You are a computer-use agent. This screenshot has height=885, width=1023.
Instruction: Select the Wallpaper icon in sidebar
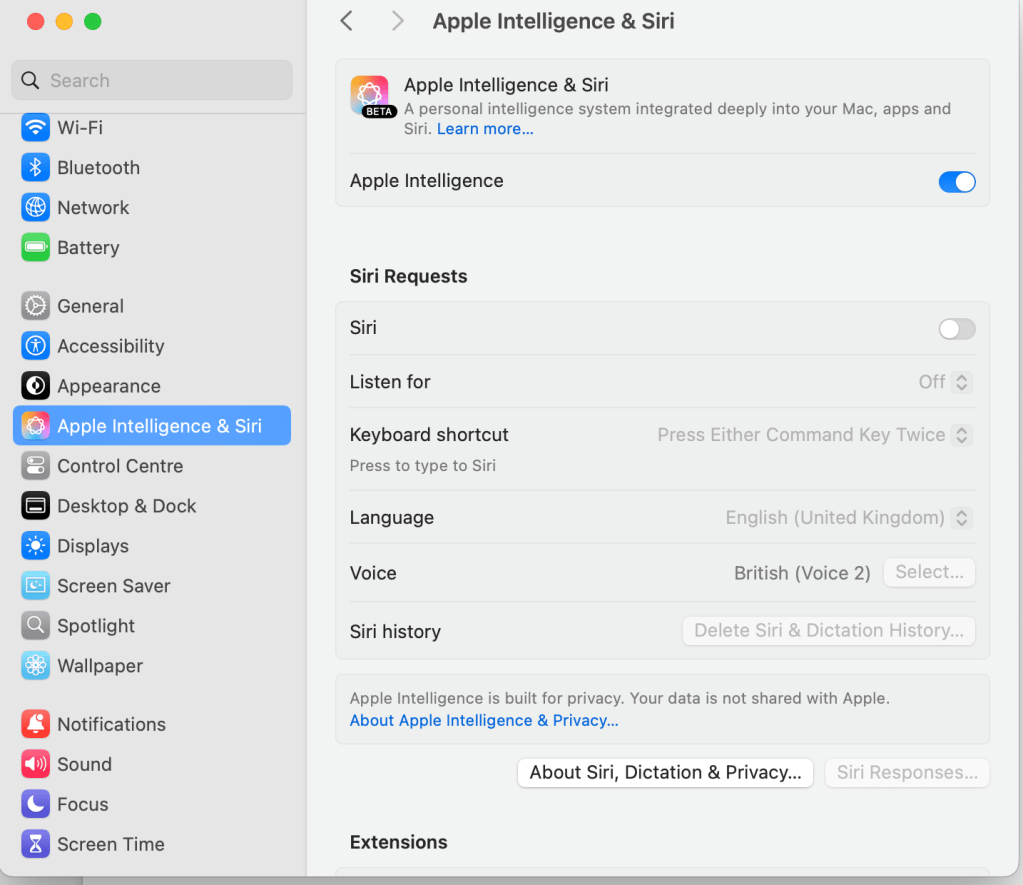point(36,666)
